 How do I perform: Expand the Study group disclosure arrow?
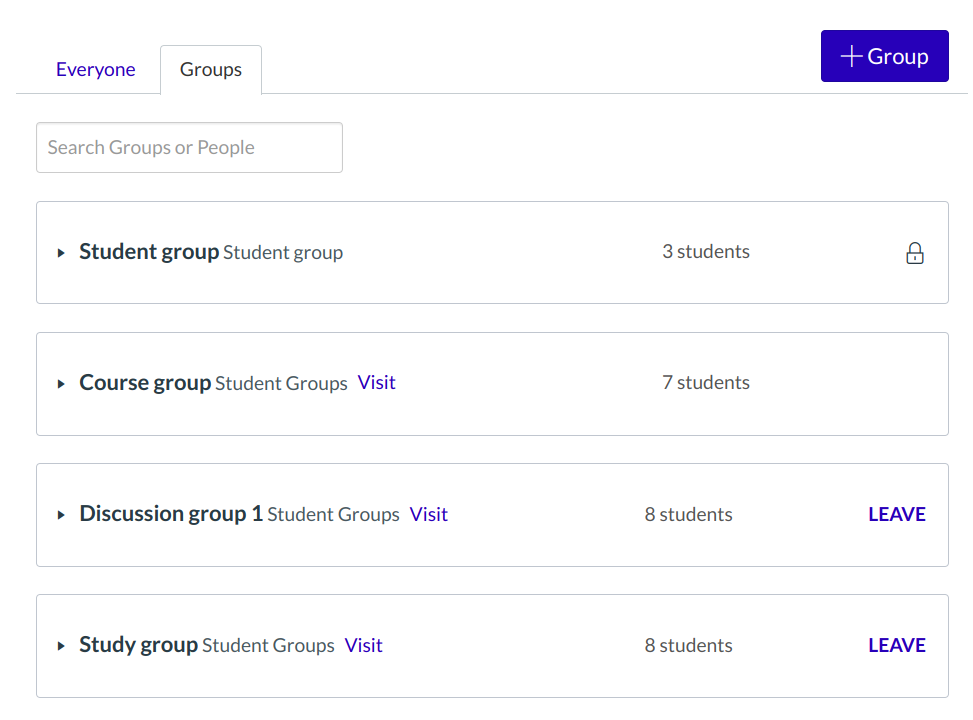pyautogui.click(x=61, y=646)
